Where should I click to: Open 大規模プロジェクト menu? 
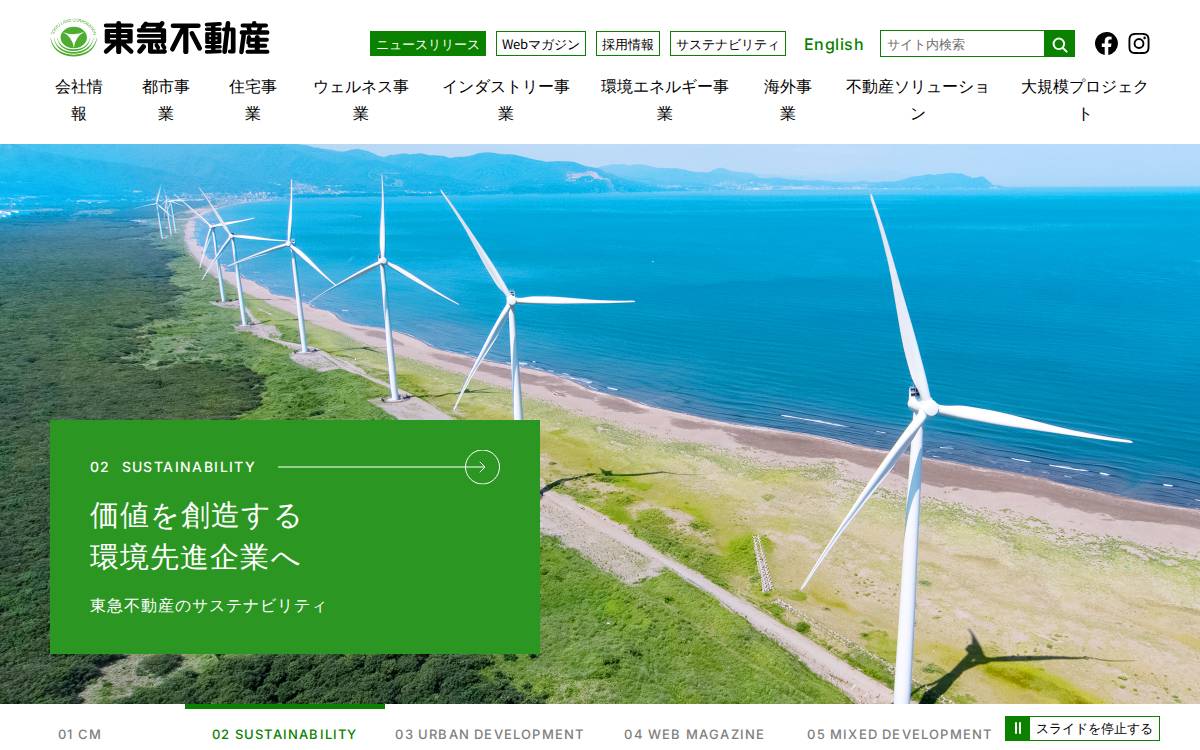(x=1085, y=100)
